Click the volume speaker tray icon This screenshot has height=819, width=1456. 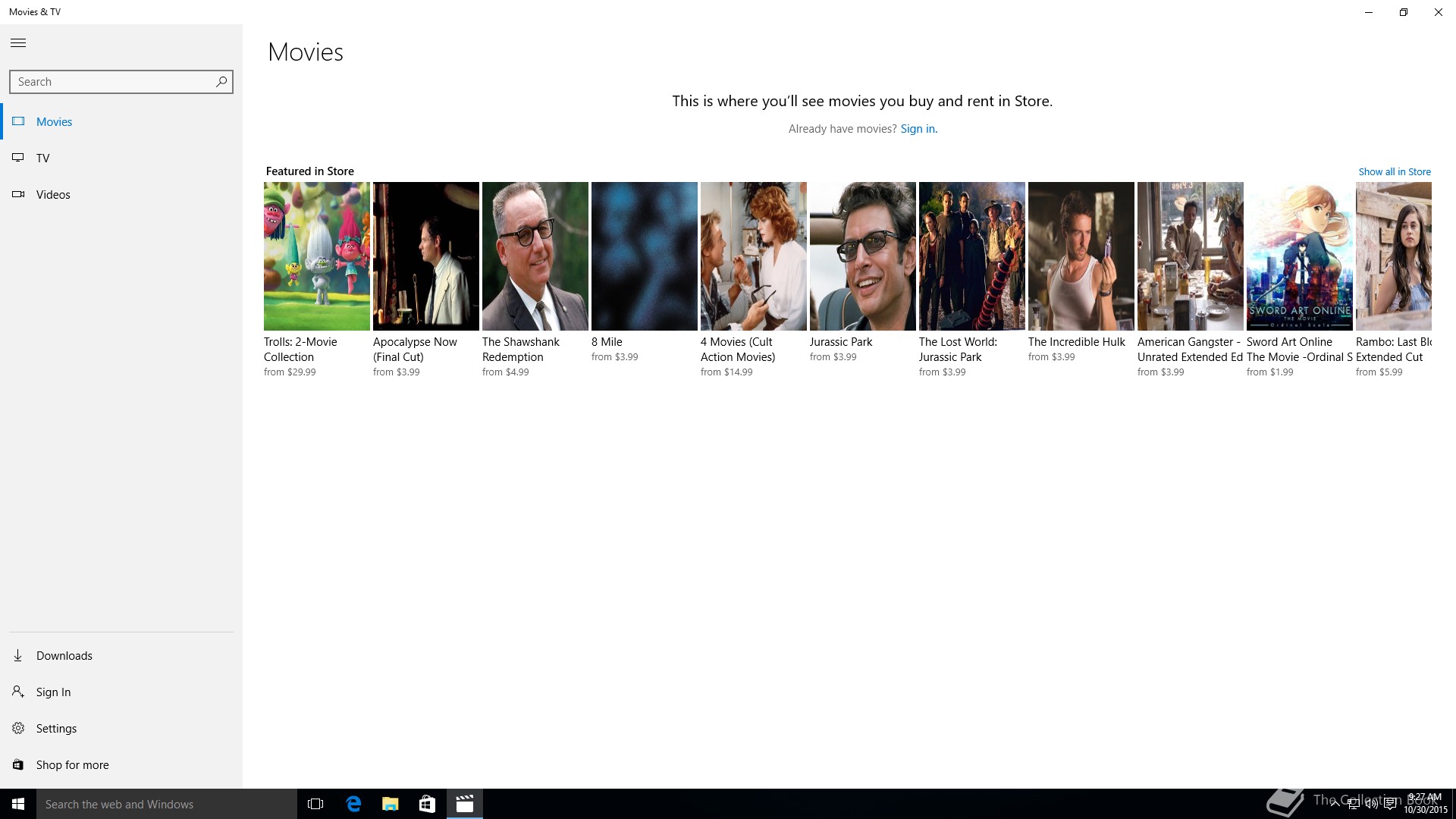[1371, 804]
